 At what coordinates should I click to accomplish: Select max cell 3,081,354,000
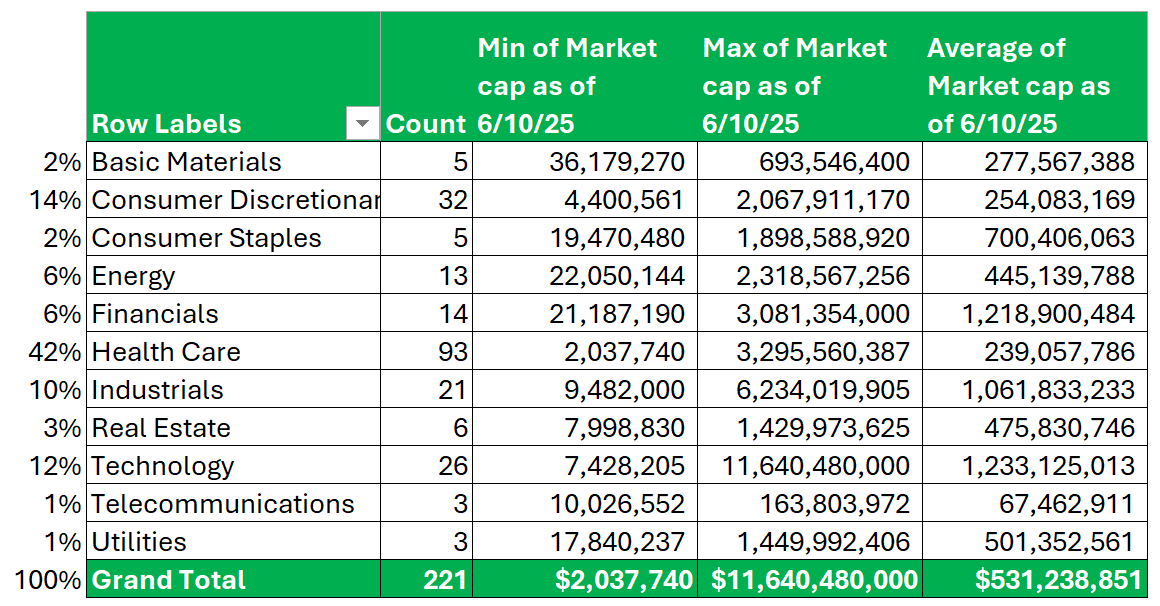pyautogui.click(x=809, y=313)
